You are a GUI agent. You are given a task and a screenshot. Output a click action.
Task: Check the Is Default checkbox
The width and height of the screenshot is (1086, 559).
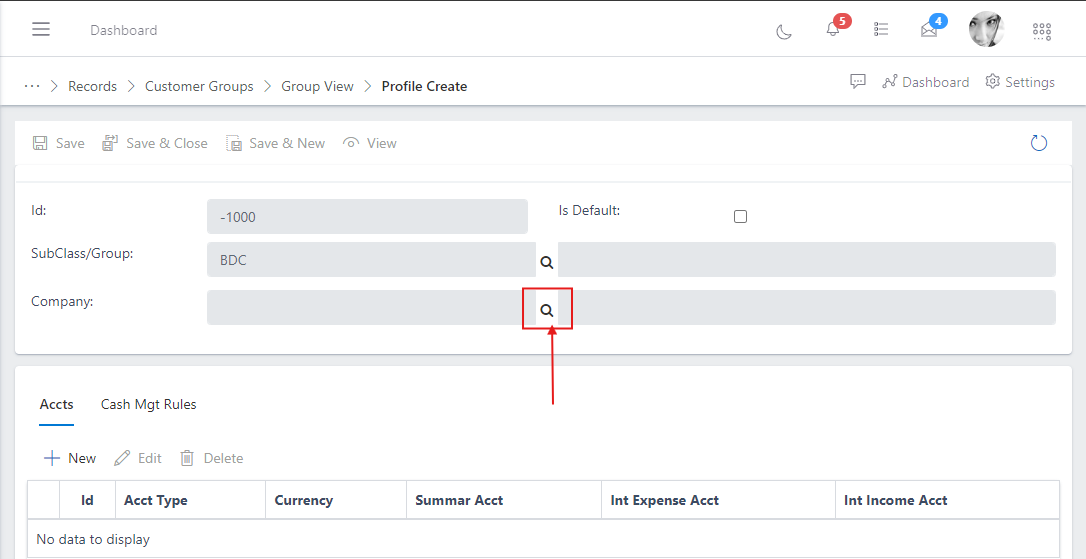pos(740,217)
